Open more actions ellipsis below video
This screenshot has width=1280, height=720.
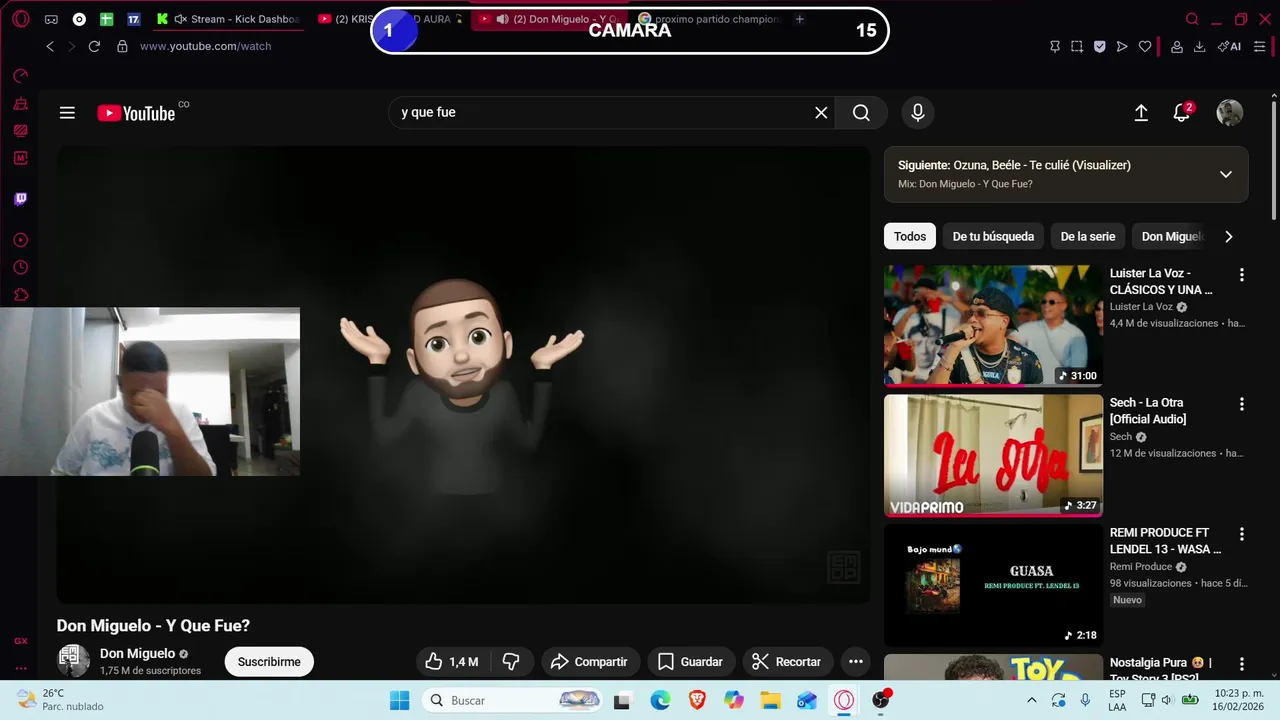(x=855, y=662)
